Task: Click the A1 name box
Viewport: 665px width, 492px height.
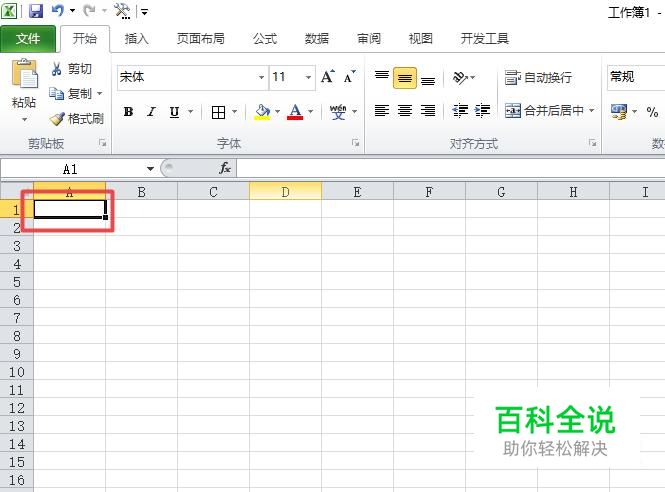Action: [x=72, y=169]
